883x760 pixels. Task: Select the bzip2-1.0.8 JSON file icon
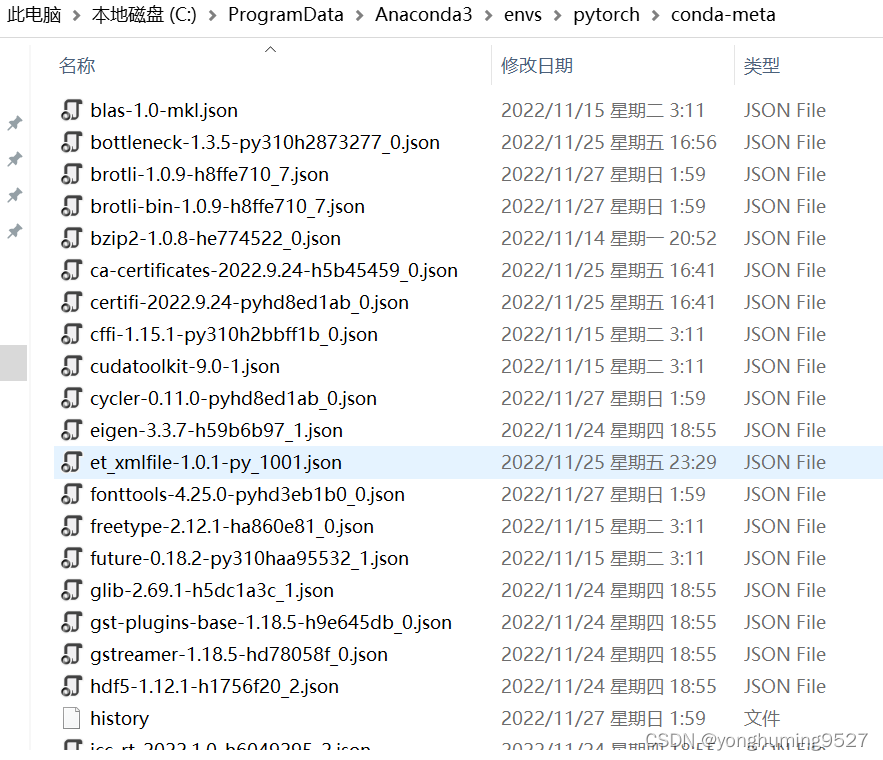pos(72,238)
